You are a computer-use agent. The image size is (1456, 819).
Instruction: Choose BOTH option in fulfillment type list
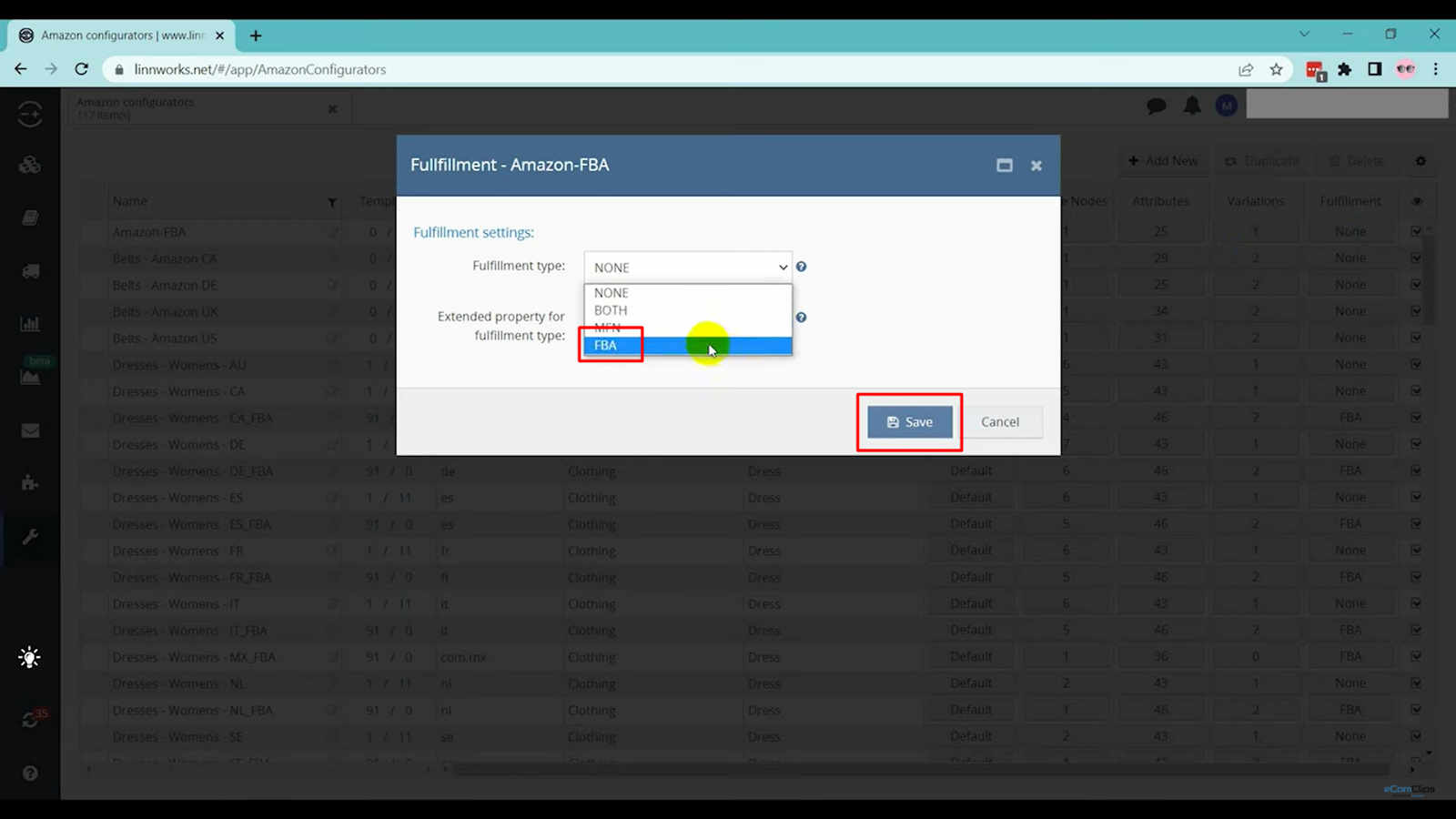(688, 310)
